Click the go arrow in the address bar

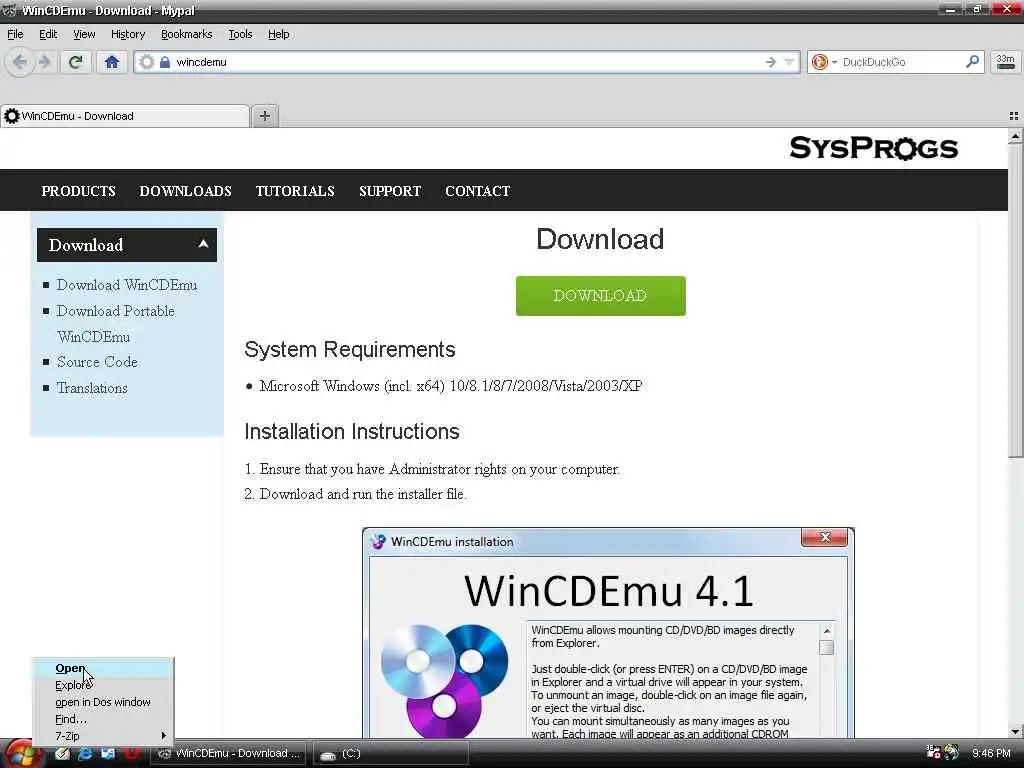(771, 62)
